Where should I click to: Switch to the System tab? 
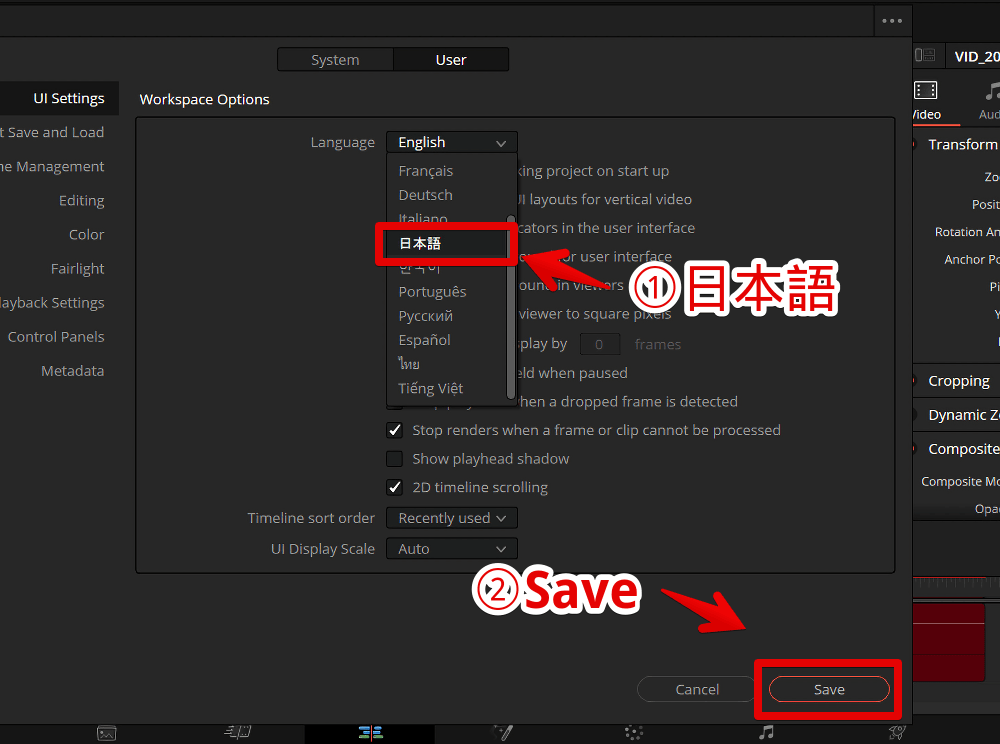[335, 59]
